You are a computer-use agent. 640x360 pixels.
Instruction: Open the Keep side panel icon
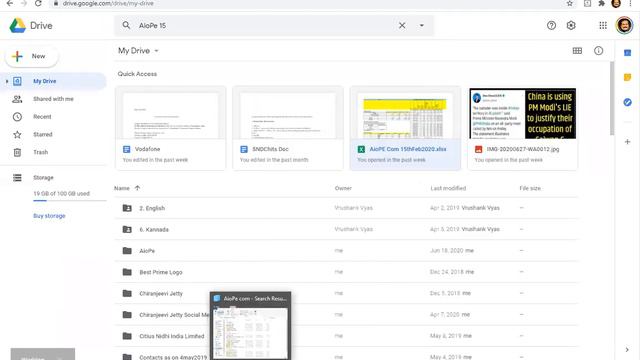point(627,77)
